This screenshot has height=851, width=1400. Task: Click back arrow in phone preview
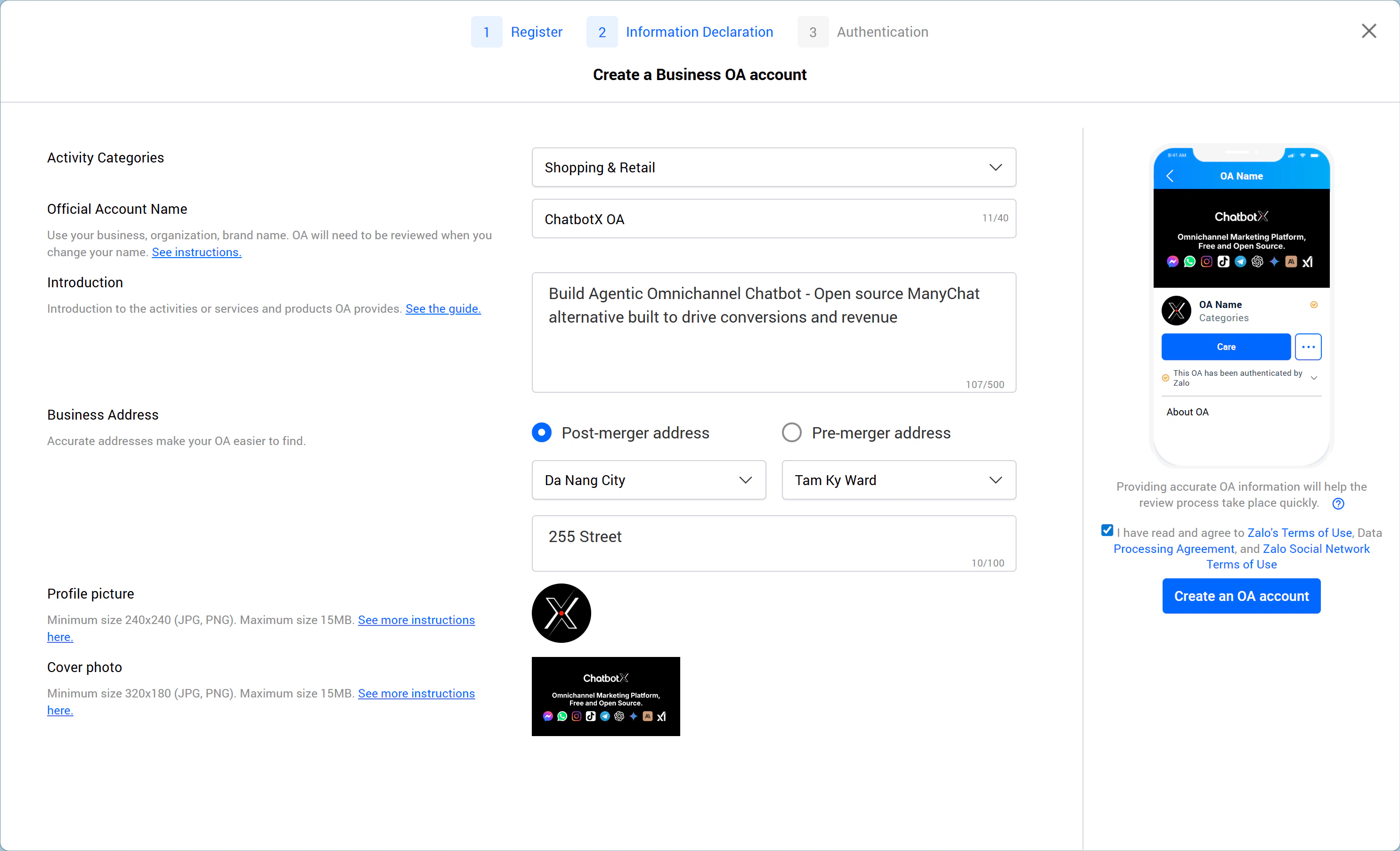click(1169, 176)
